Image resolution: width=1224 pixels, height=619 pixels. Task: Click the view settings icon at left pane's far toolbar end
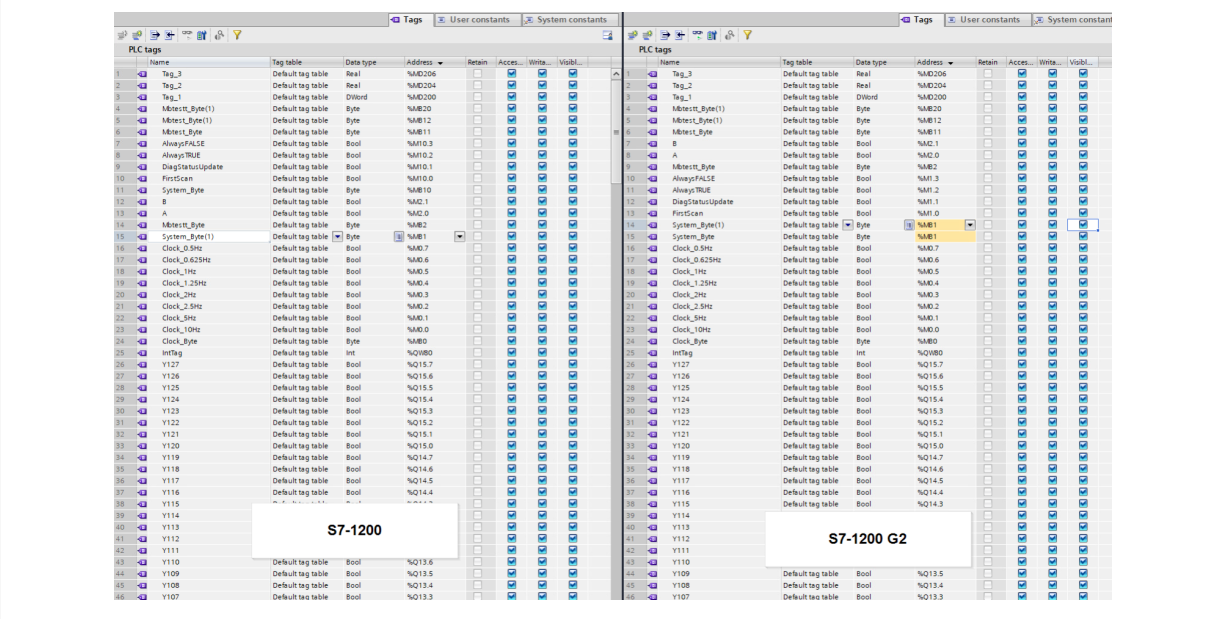pos(607,35)
